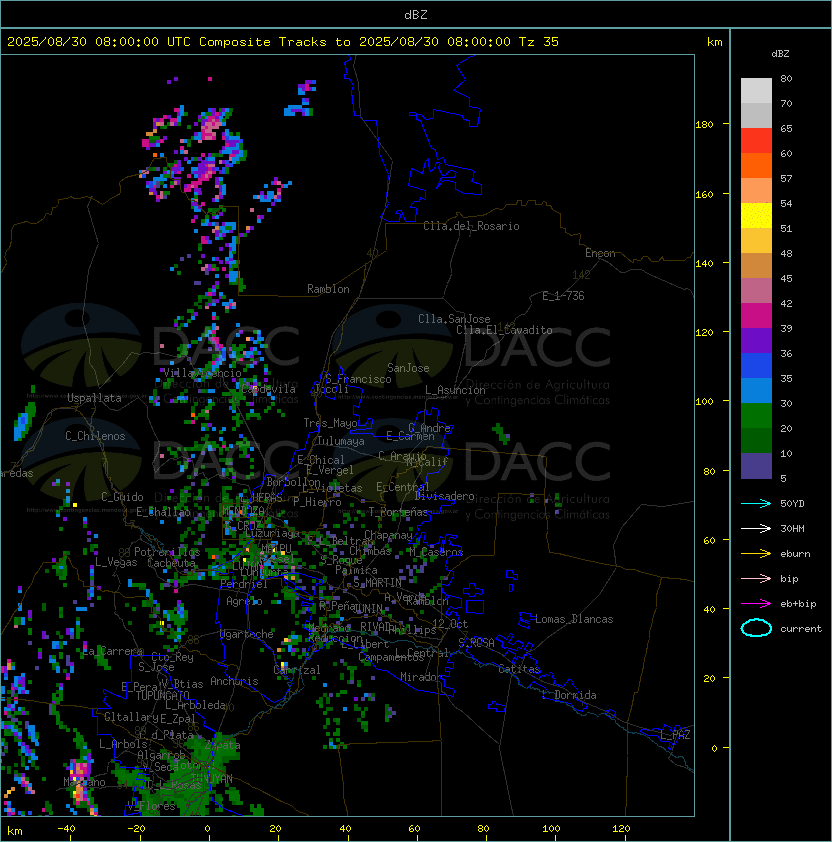Click the 'Encon' map label

(x=600, y=253)
